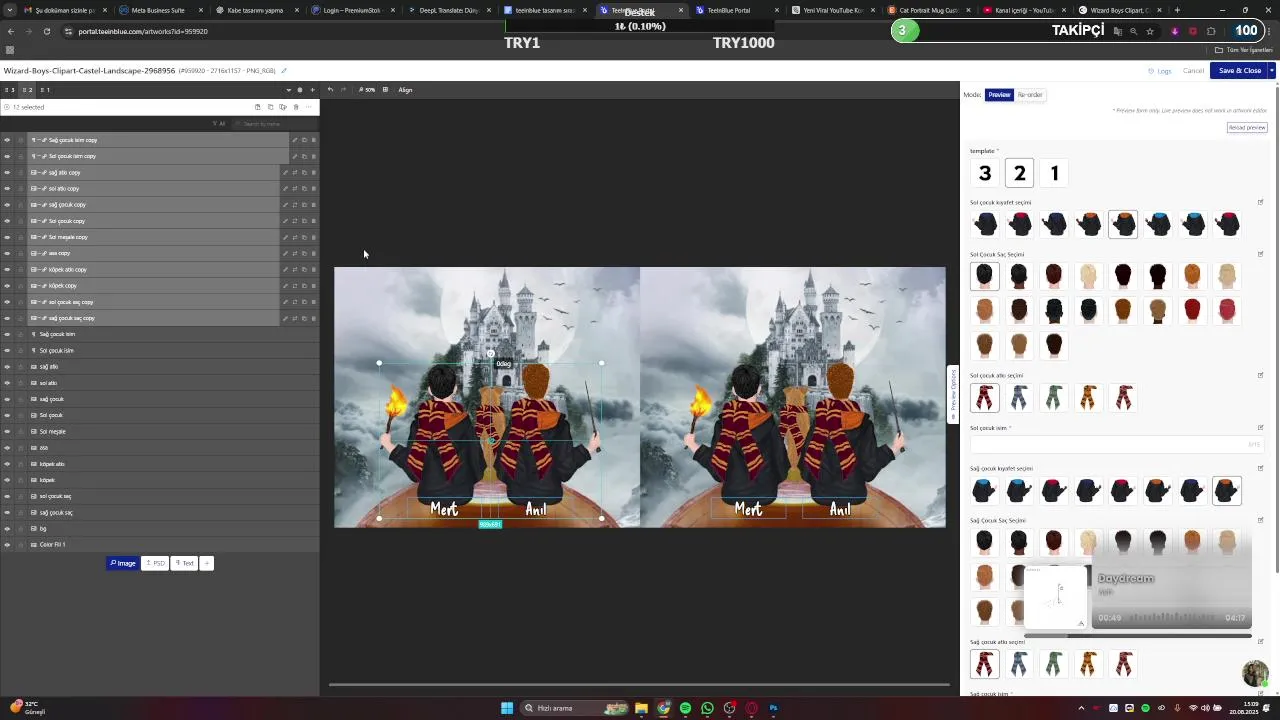
Task: Open the zoom 50% dropdown
Action: [x=367, y=90]
